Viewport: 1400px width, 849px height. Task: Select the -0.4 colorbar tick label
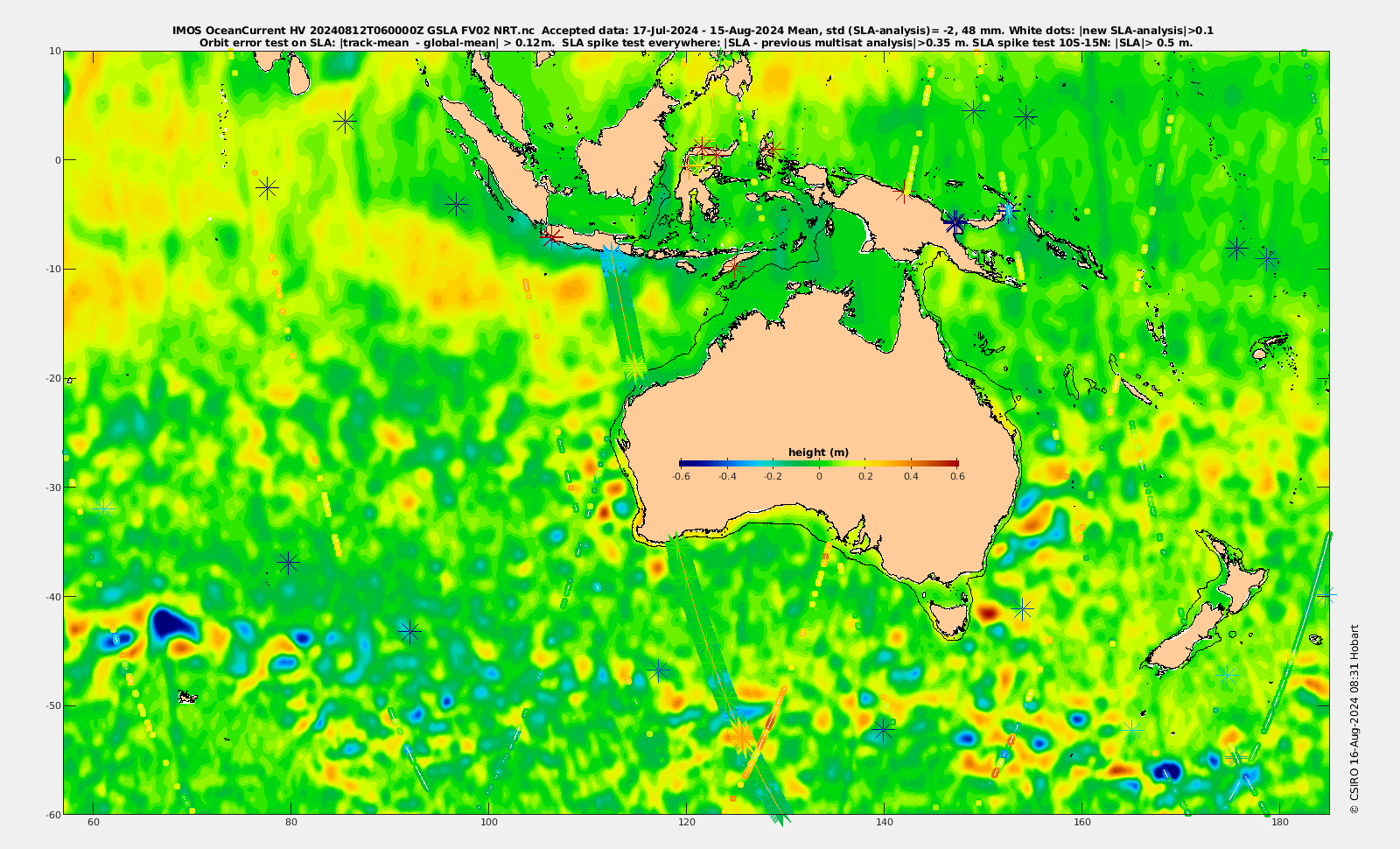coord(726,477)
